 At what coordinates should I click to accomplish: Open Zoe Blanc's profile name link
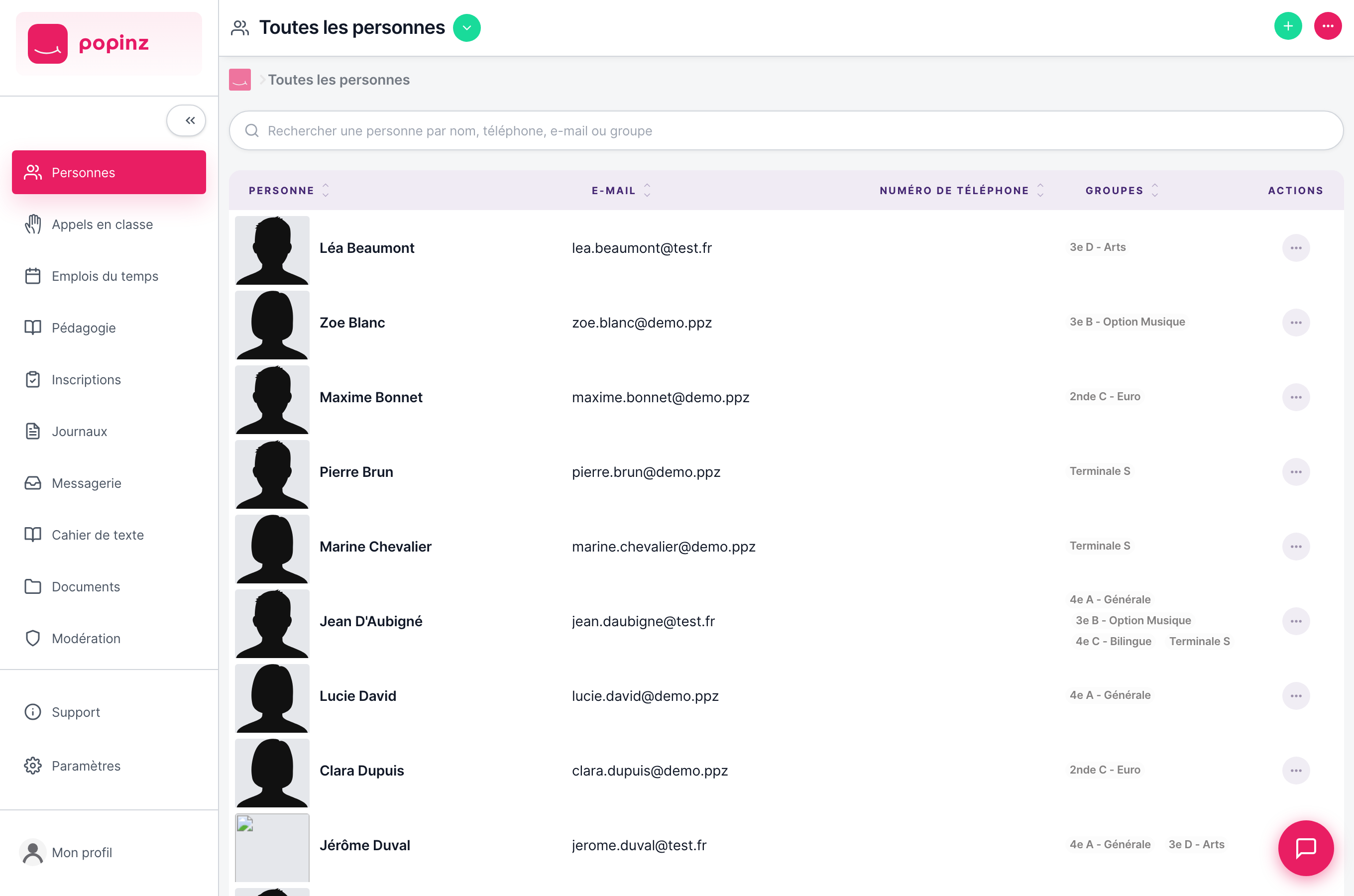[352, 323]
